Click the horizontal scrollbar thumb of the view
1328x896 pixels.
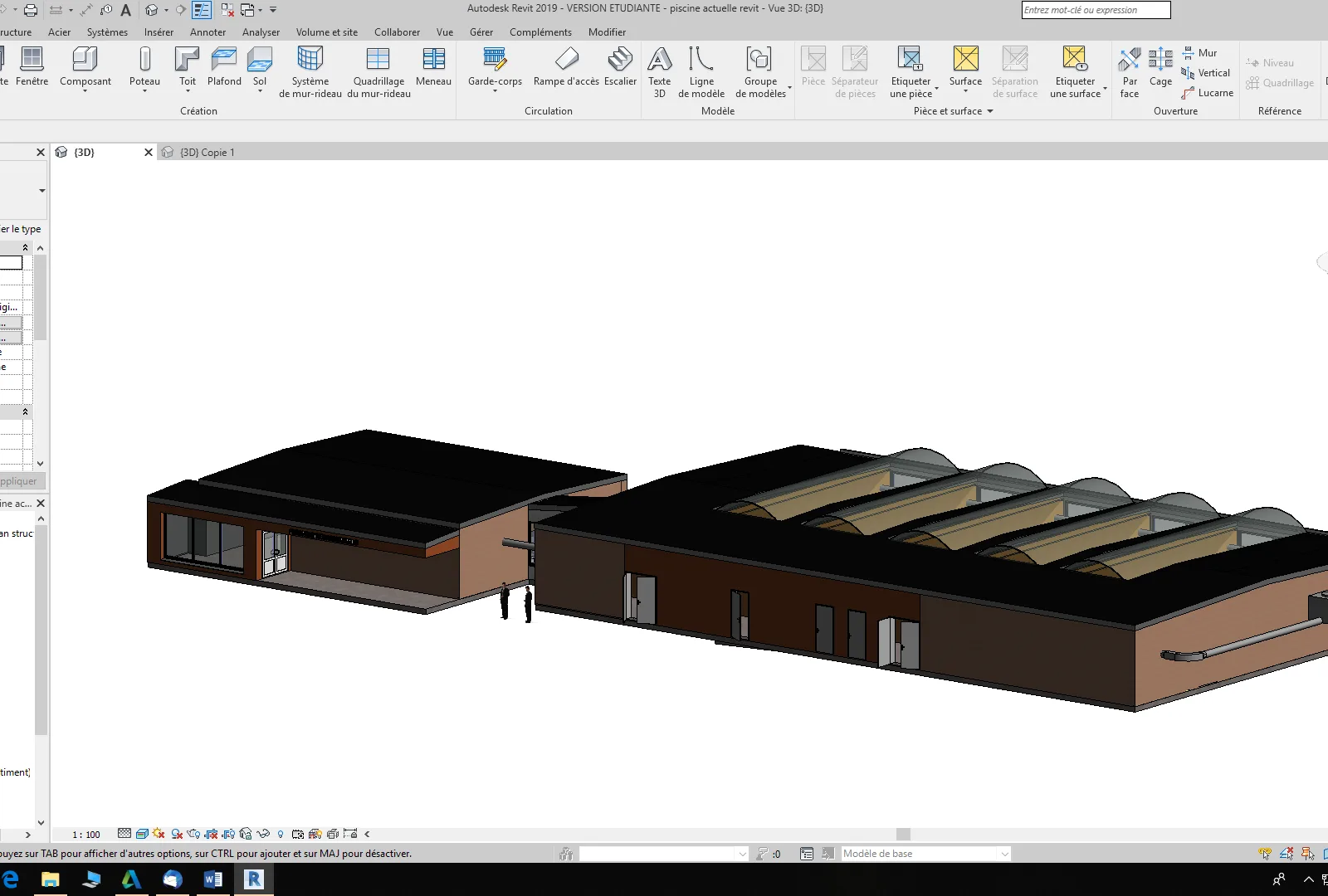[x=903, y=834]
